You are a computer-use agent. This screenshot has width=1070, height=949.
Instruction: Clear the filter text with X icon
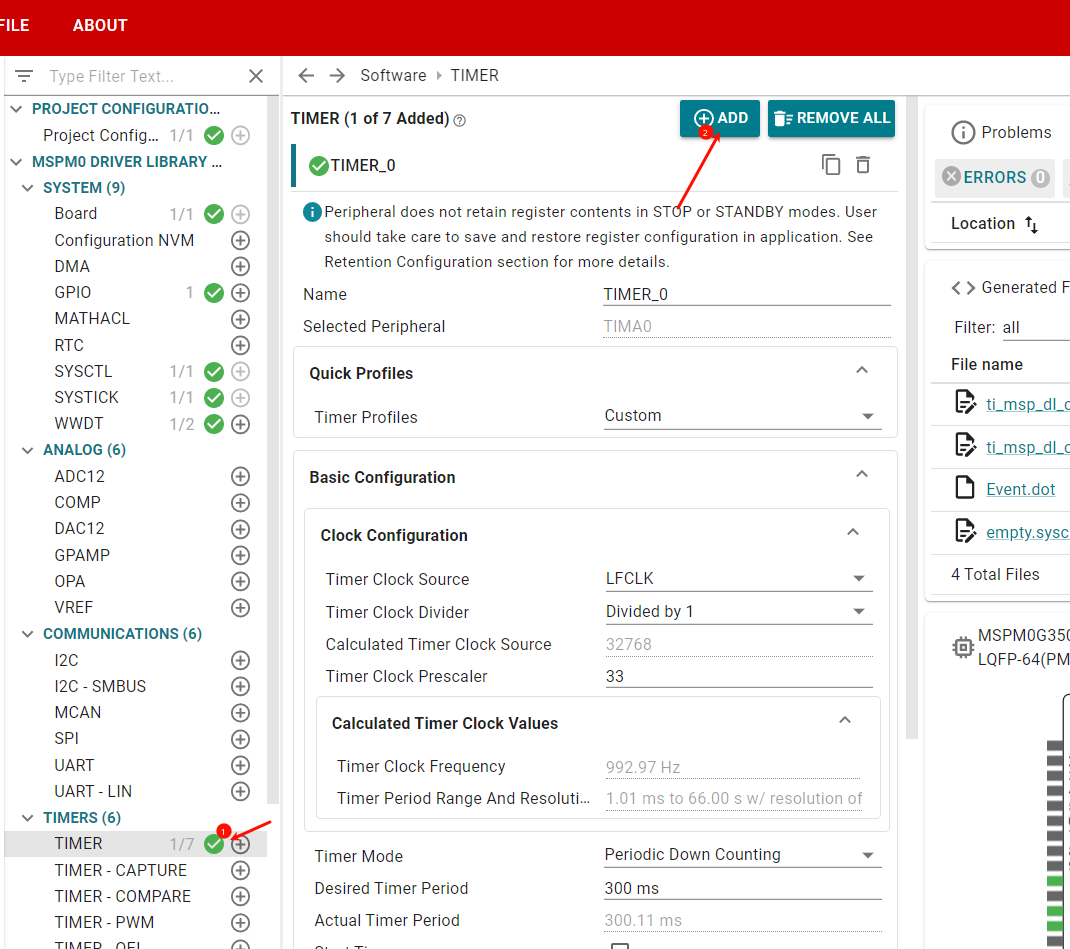256,76
